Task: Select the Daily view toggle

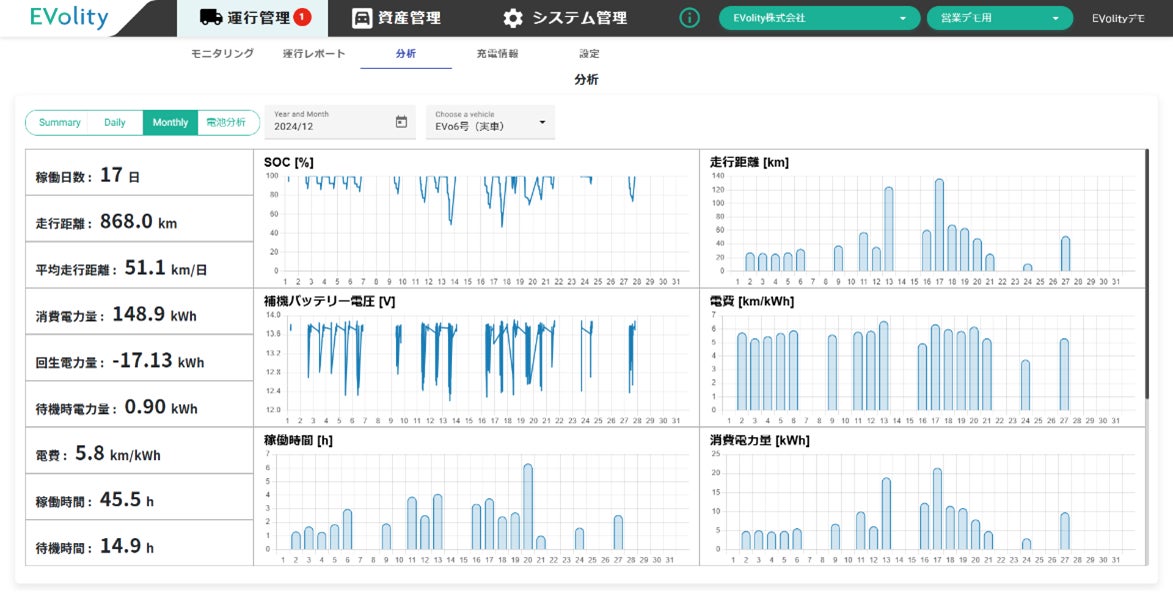Action: click(x=114, y=123)
